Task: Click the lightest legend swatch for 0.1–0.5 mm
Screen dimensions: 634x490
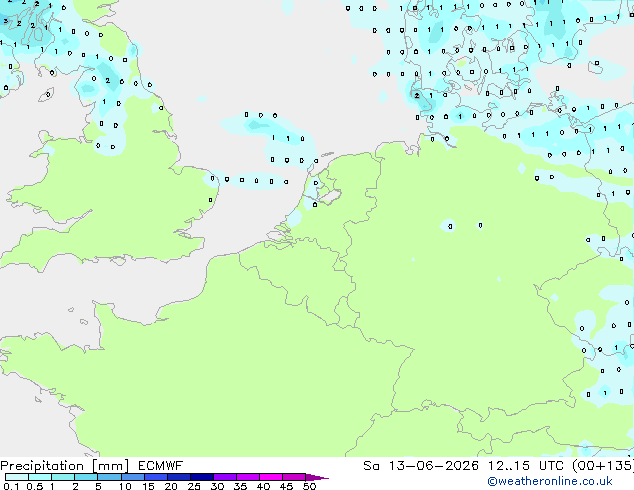Action: pos(17,477)
